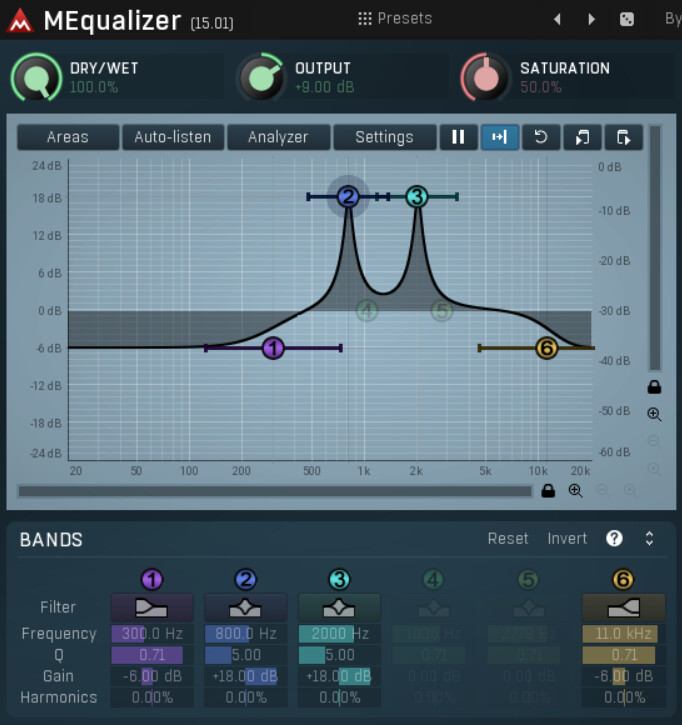
Task: Load the previous preset arrow
Action: 557,19
